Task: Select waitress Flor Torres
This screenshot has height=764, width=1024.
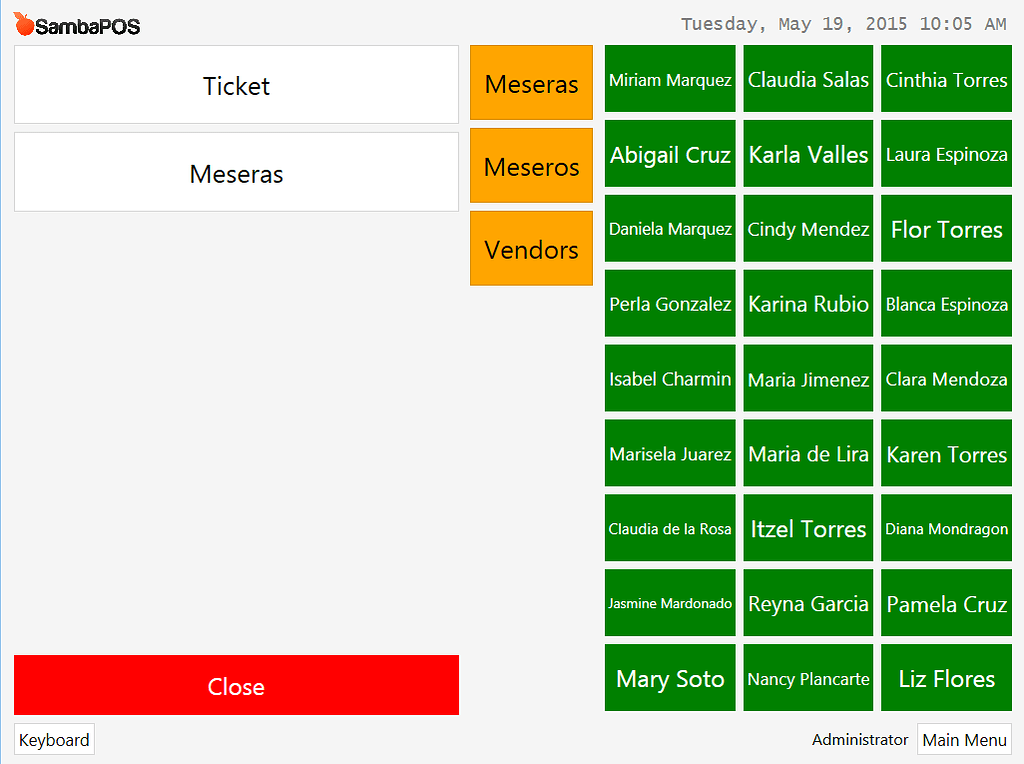Action: tap(945, 228)
